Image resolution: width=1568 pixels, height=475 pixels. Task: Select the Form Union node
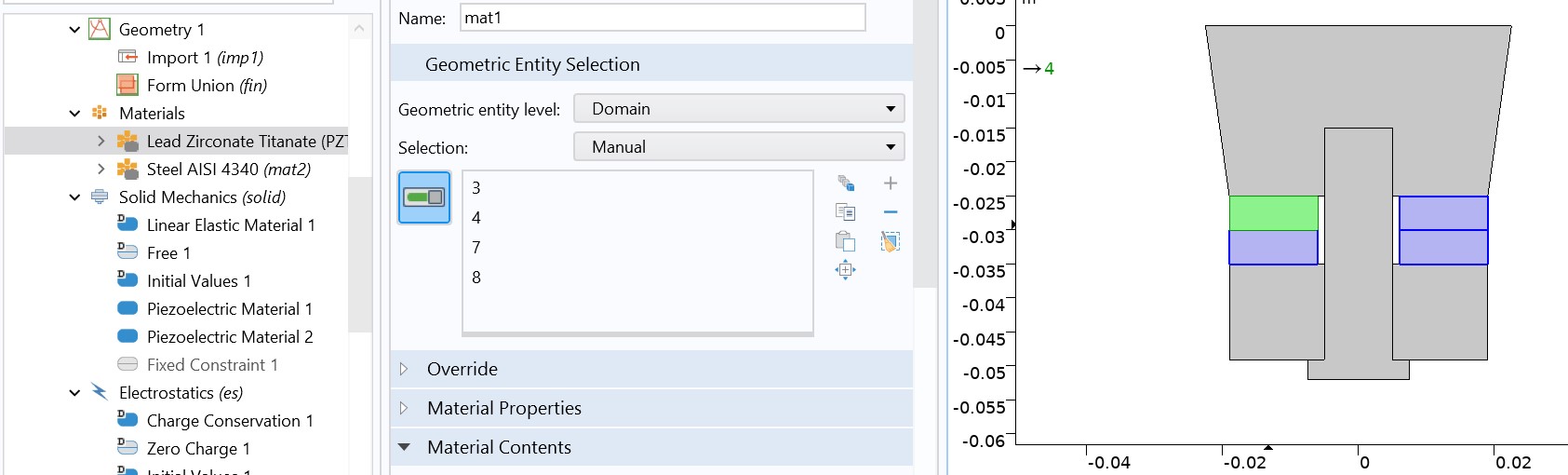(207, 86)
